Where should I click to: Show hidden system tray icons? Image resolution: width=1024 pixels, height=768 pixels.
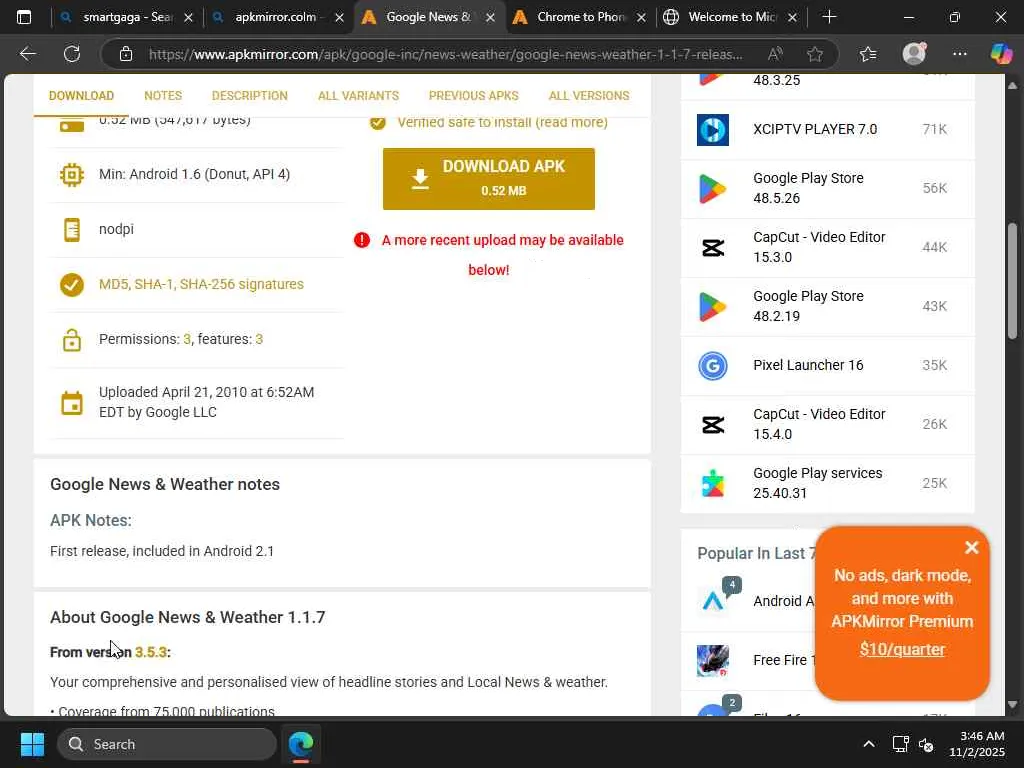[869, 744]
